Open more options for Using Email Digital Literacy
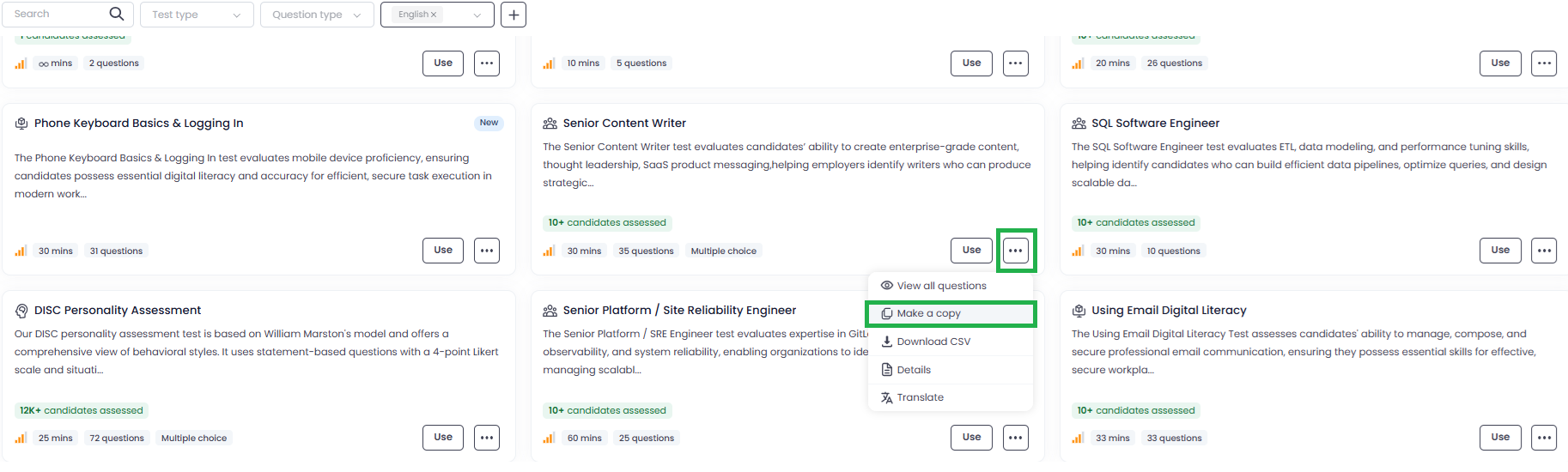Screen dimensions: 1568x472 (1544, 438)
